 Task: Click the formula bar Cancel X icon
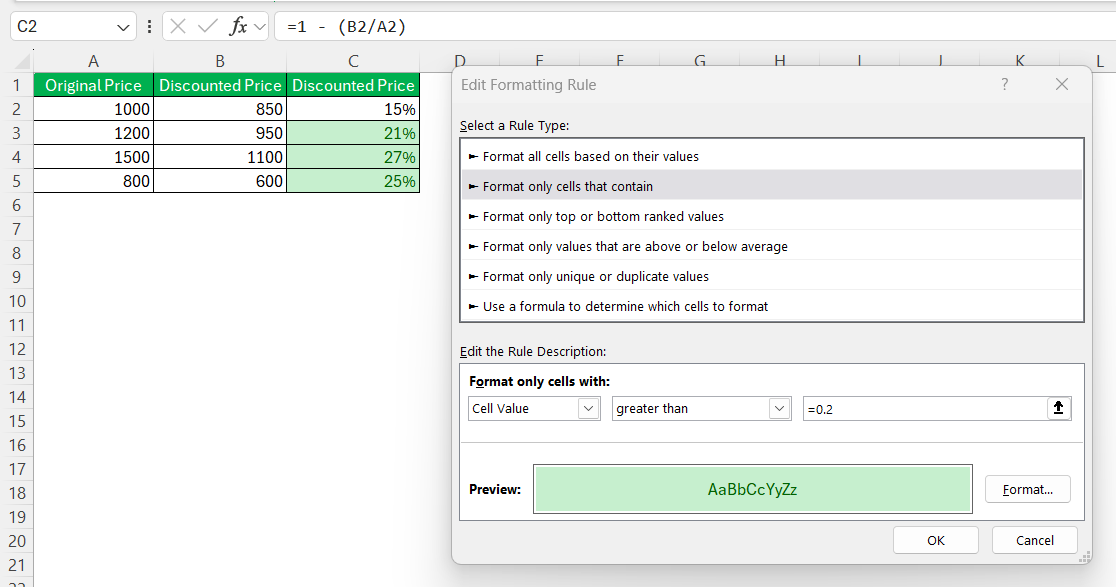point(179,27)
